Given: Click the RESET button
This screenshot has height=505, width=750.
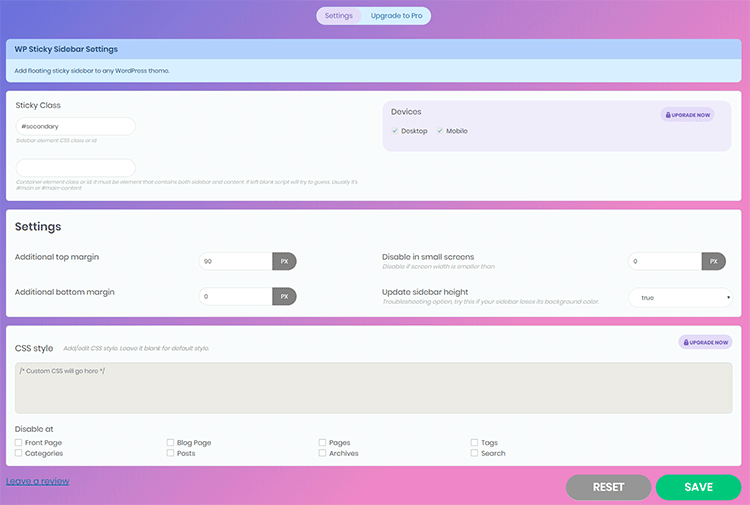Looking at the screenshot, I should pyautogui.click(x=608, y=487).
